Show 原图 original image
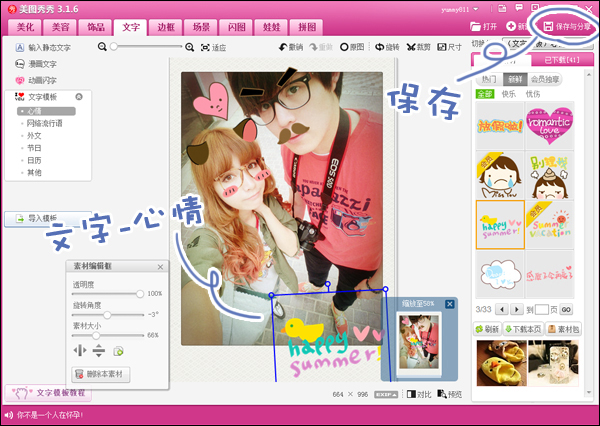The width and height of the screenshot is (600, 426). (x=352, y=47)
